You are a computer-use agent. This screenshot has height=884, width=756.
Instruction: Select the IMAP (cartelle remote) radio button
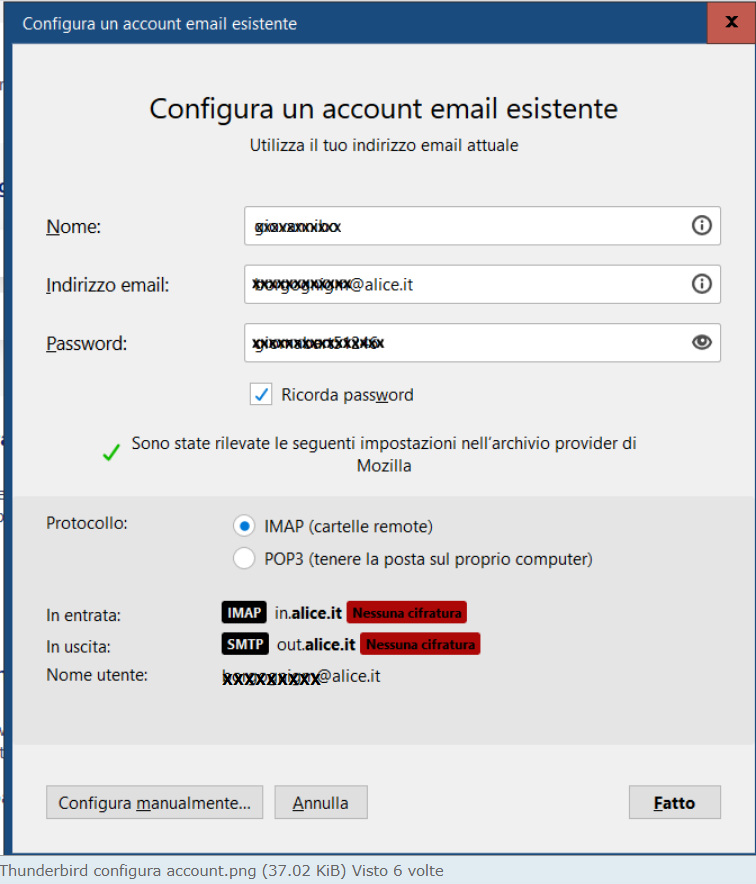click(243, 526)
